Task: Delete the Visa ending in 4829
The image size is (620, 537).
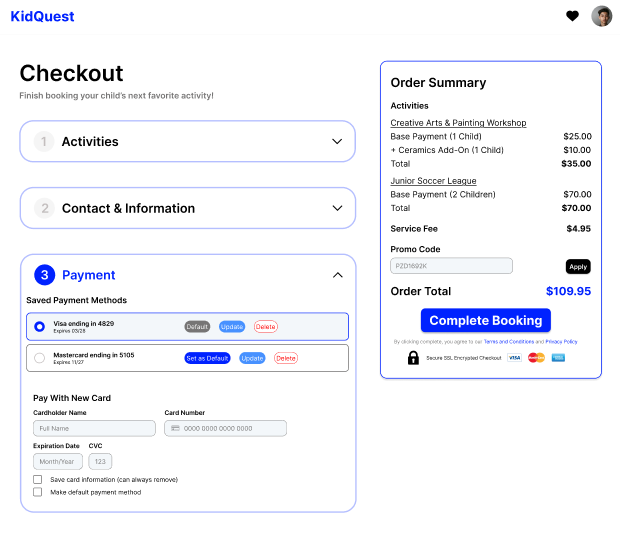Action: pyautogui.click(x=265, y=327)
